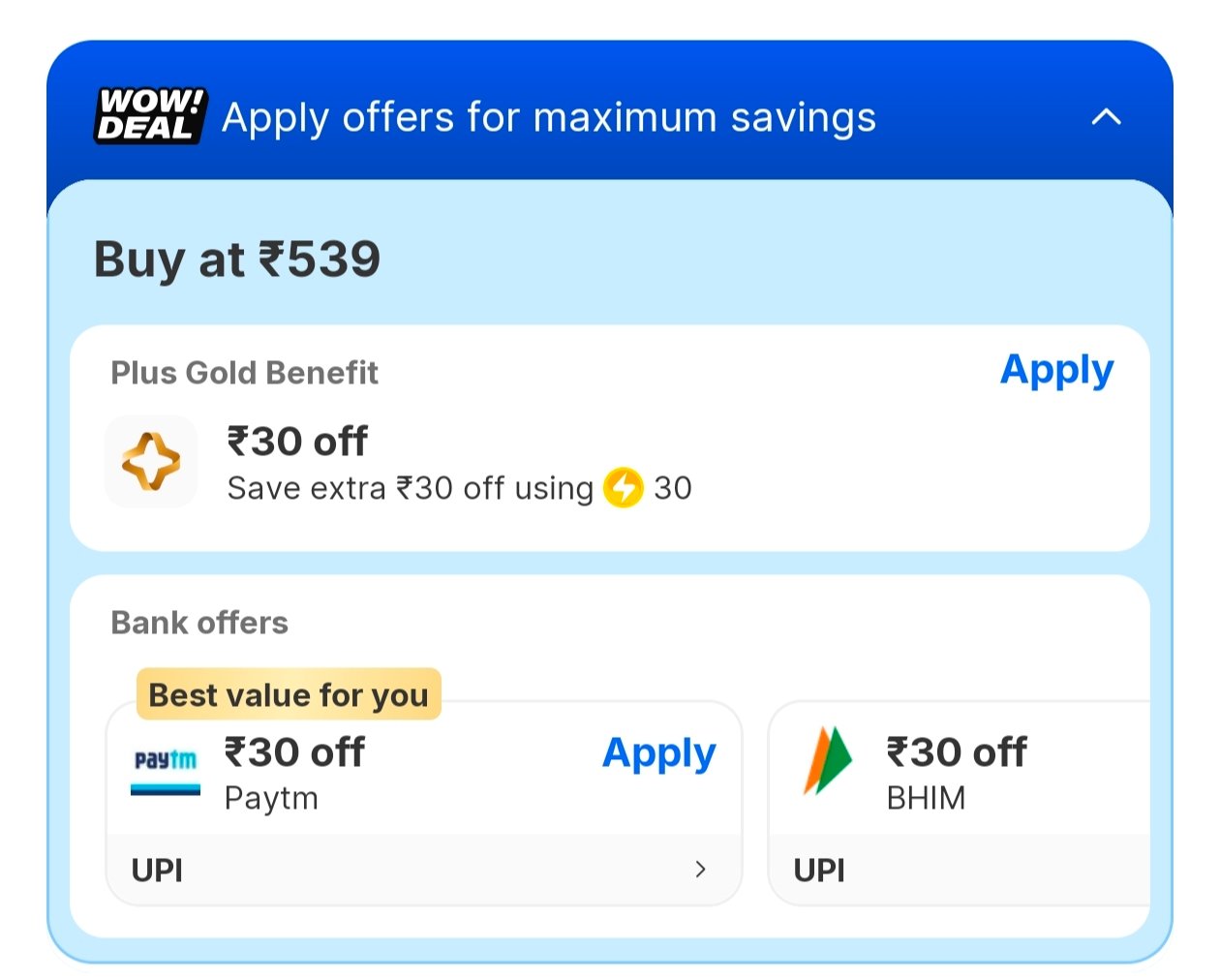Open Paytm UPI details via right chevron
This screenshot has height=980, width=1220.
tap(700, 870)
